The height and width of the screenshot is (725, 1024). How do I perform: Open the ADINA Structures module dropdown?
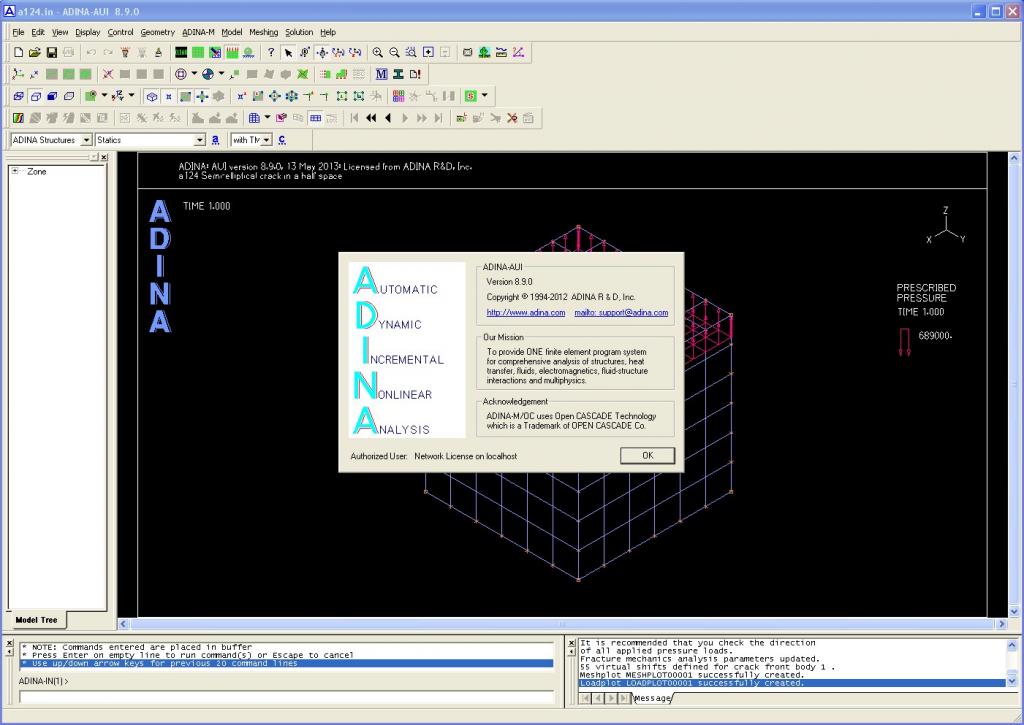pos(86,140)
